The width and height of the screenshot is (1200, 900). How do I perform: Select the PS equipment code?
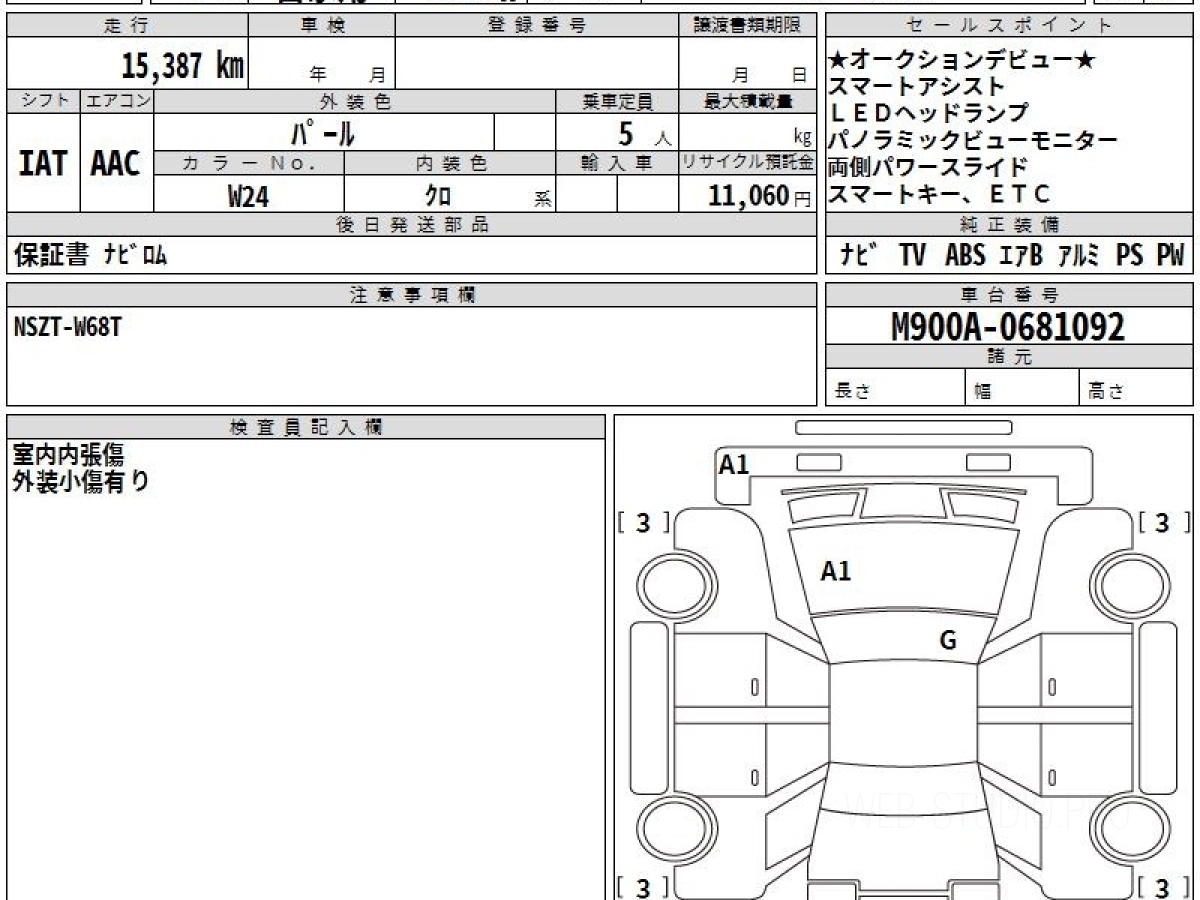coord(1130,256)
